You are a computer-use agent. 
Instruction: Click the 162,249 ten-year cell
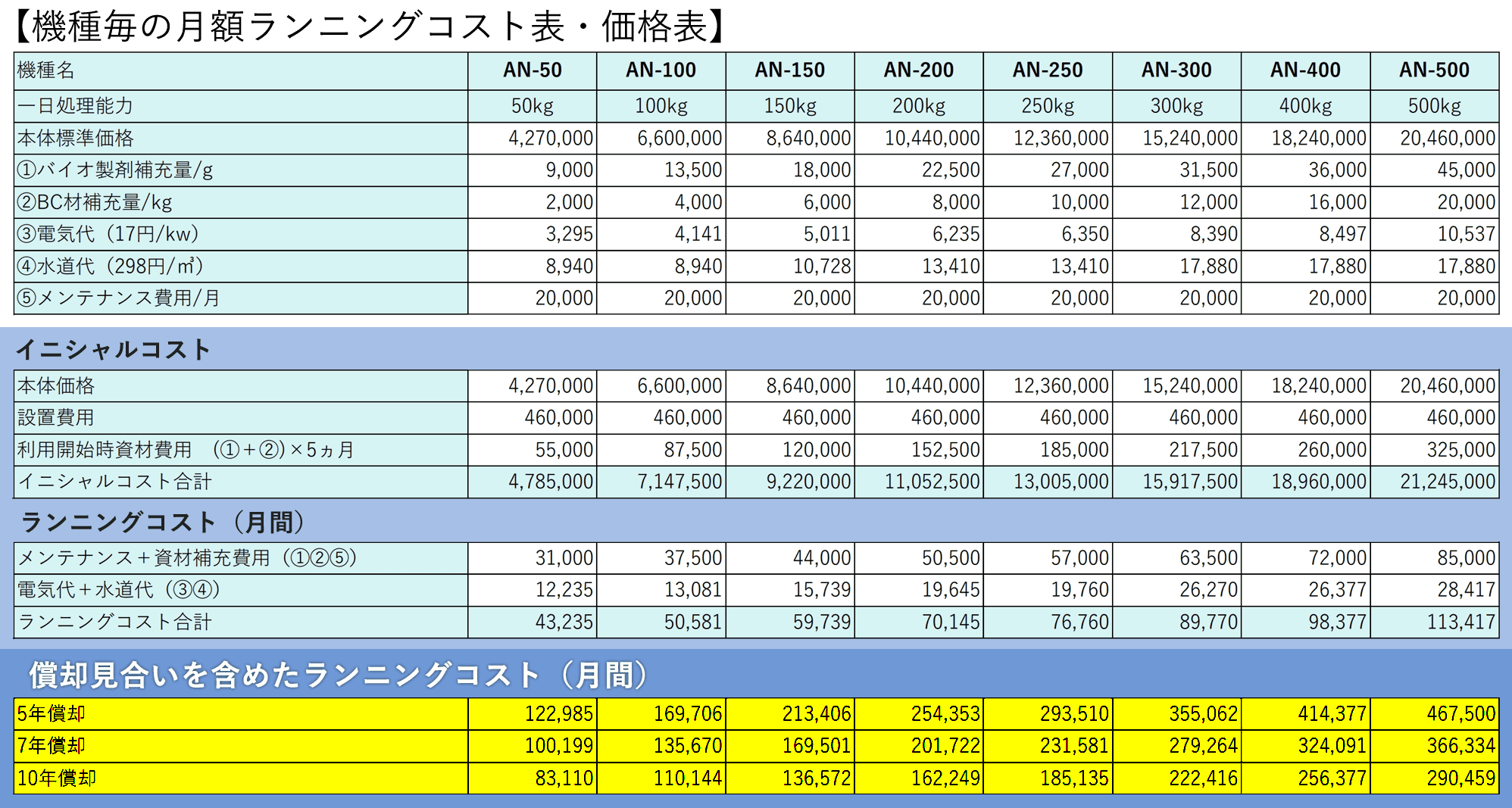coord(919,778)
